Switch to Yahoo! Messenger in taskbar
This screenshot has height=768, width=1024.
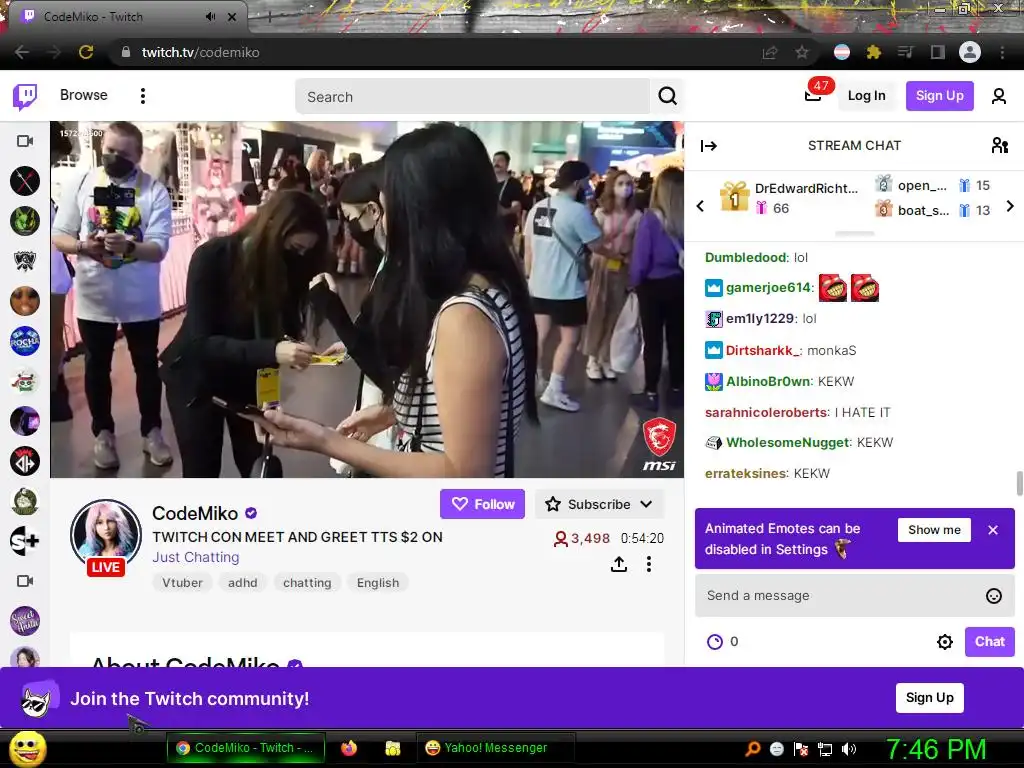click(x=495, y=748)
